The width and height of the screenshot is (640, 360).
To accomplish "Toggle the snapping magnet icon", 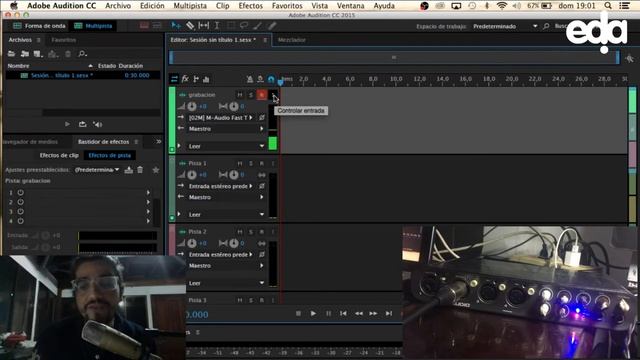I will (x=271, y=79).
